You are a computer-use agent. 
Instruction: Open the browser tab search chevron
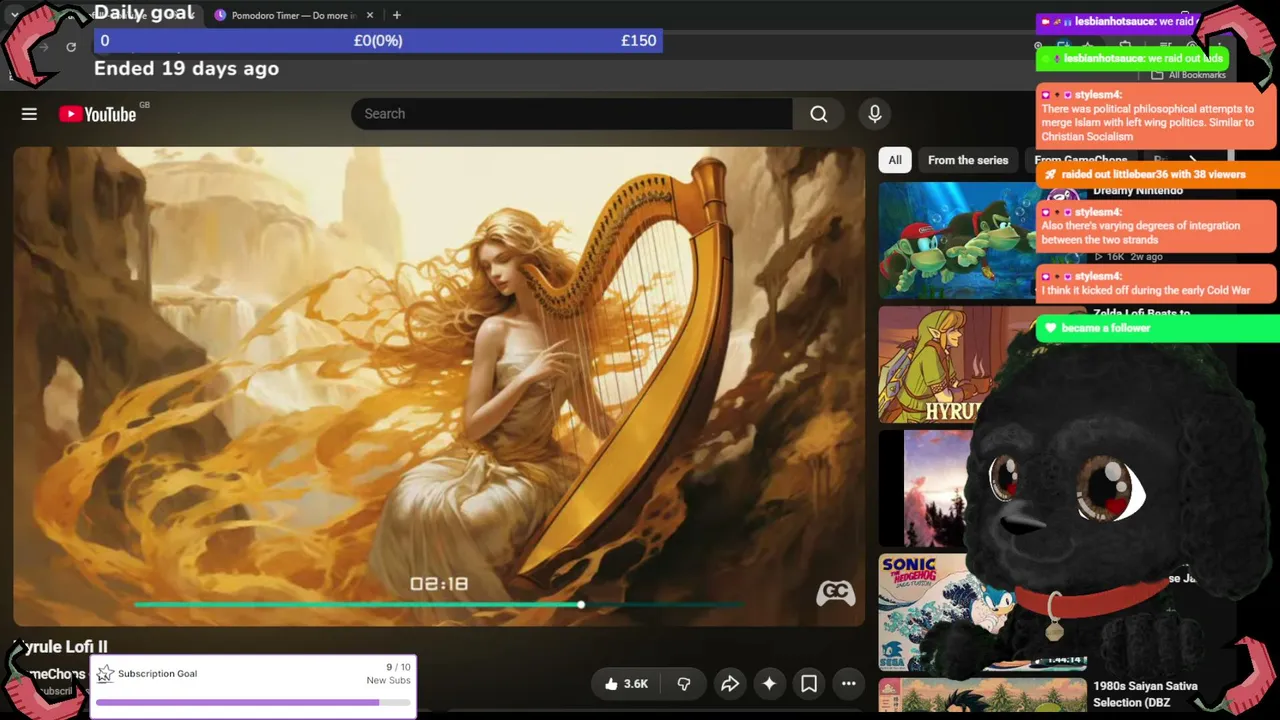tap(14, 14)
